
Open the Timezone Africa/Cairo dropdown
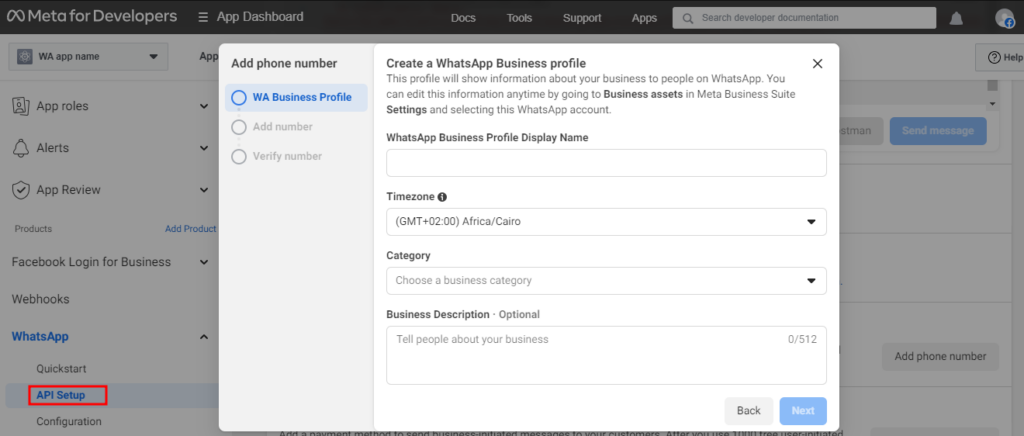coord(606,222)
